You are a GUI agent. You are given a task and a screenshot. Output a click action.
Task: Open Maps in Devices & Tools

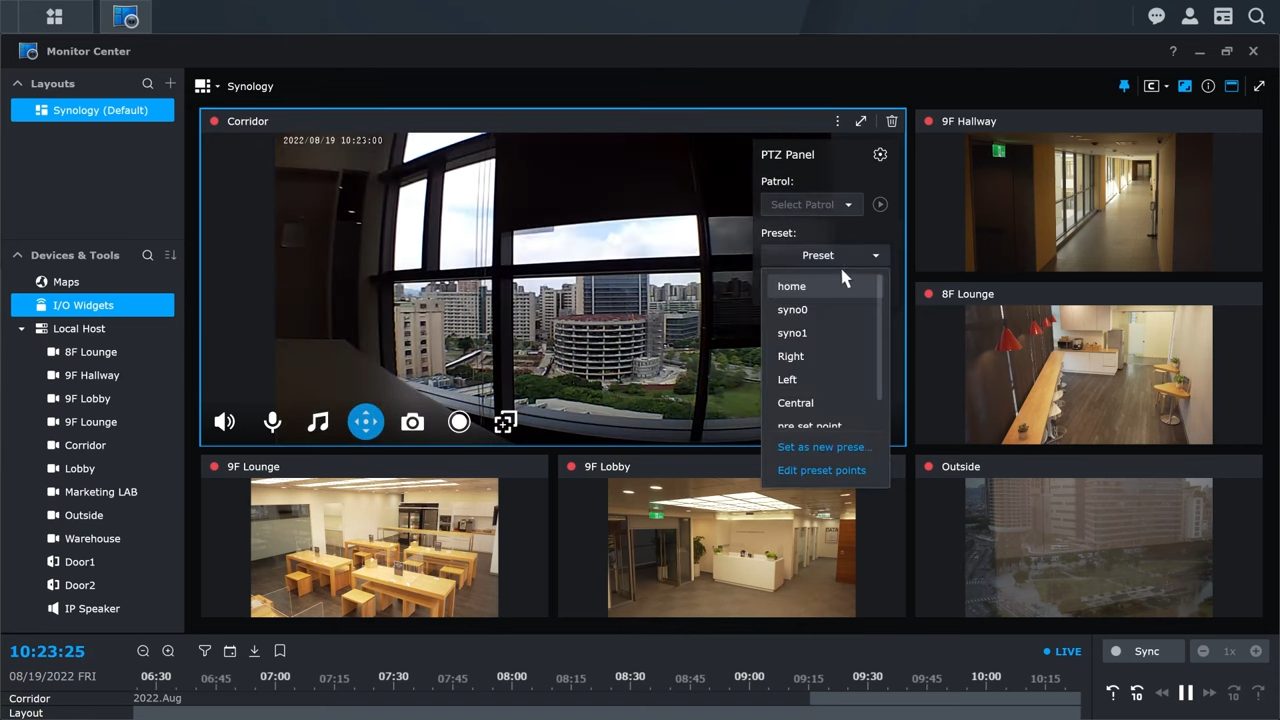[x=92, y=282]
